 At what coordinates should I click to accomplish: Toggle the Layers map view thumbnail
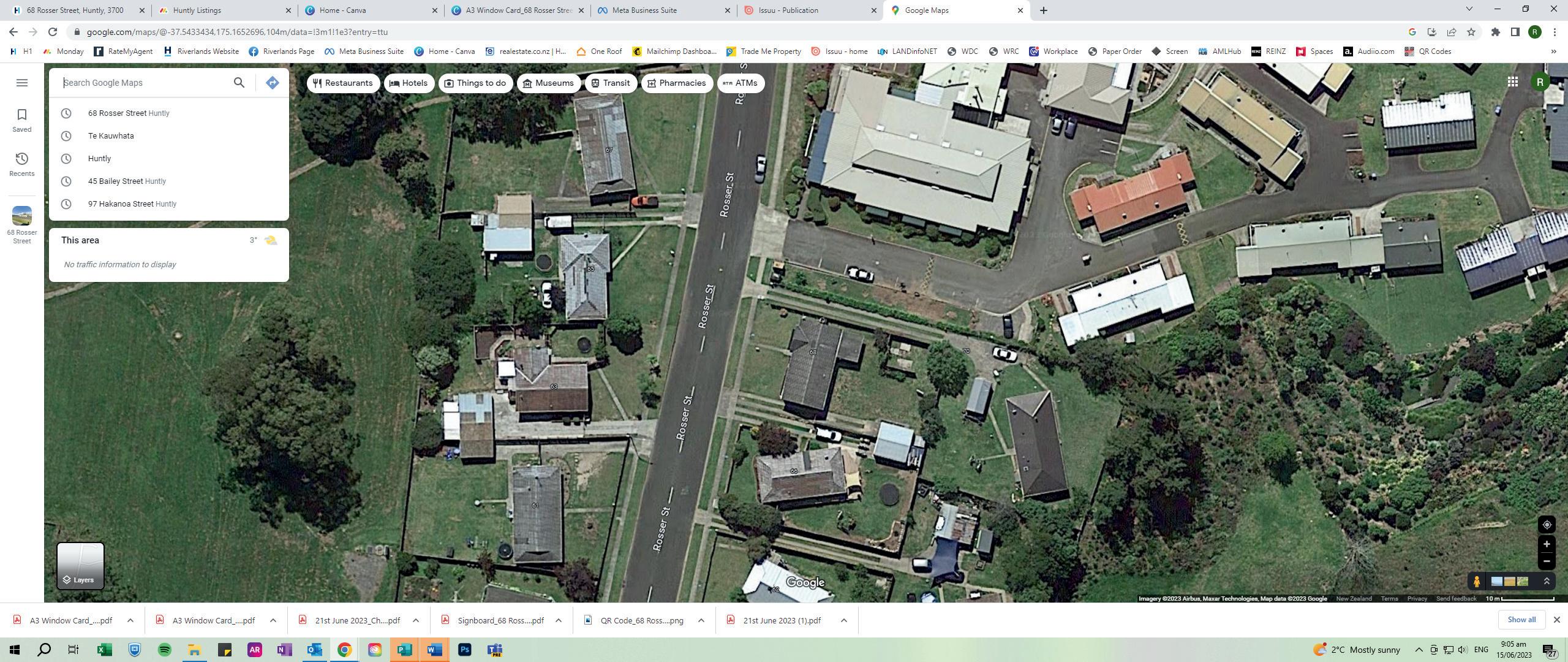[80, 566]
